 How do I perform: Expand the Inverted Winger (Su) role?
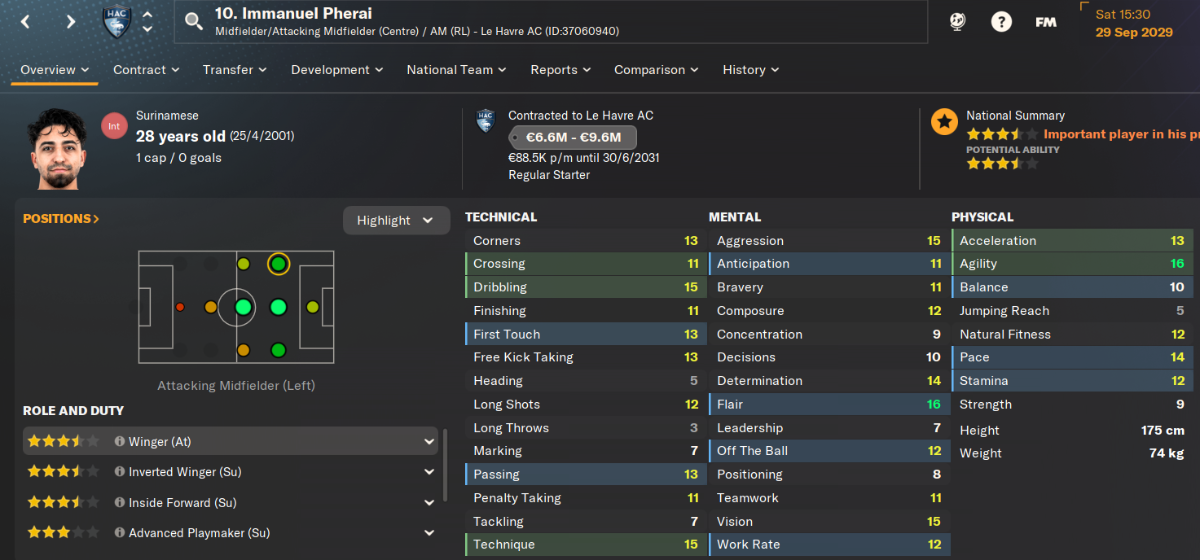(429, 472)
